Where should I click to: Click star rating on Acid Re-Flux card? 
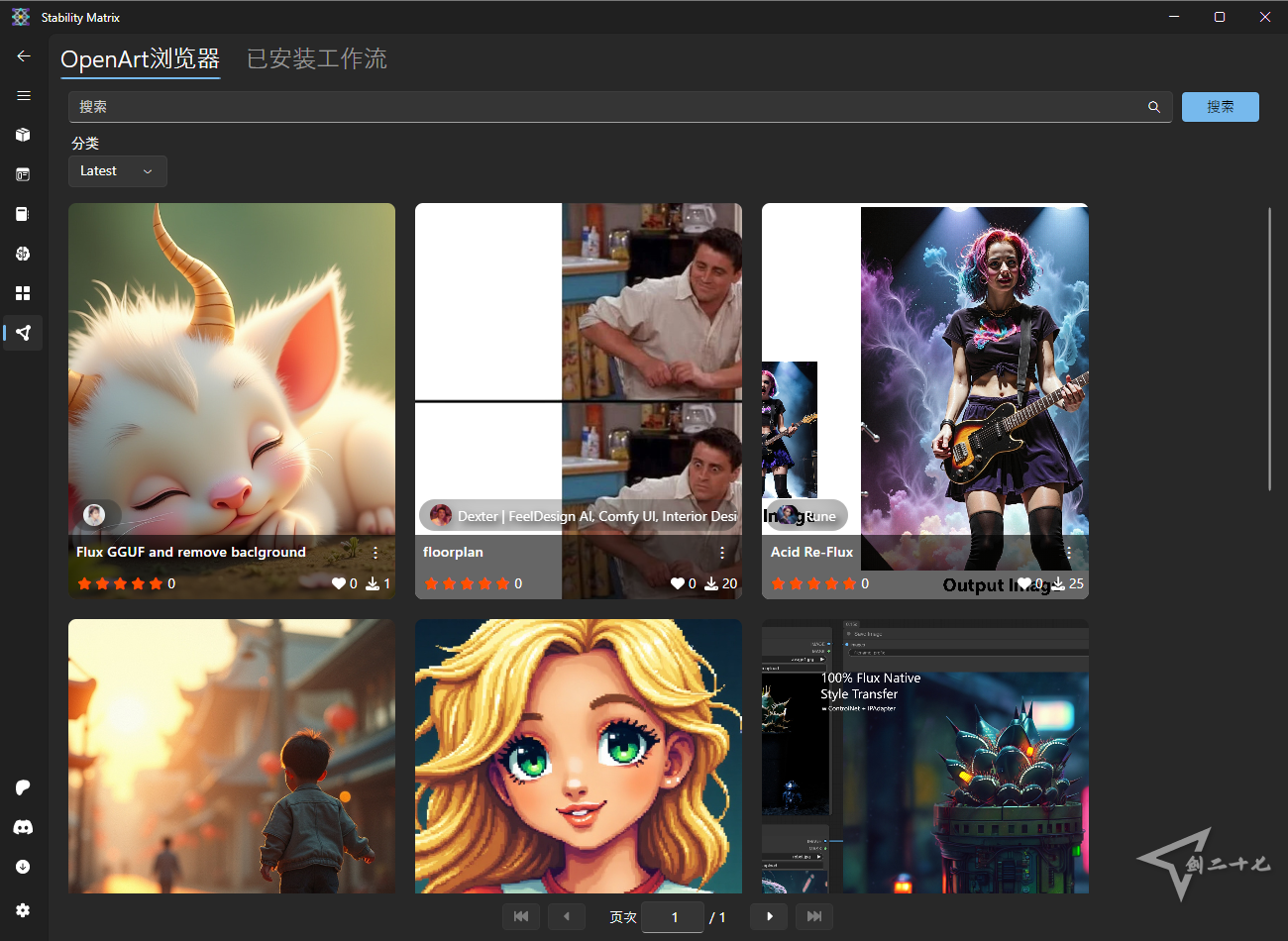814,583
